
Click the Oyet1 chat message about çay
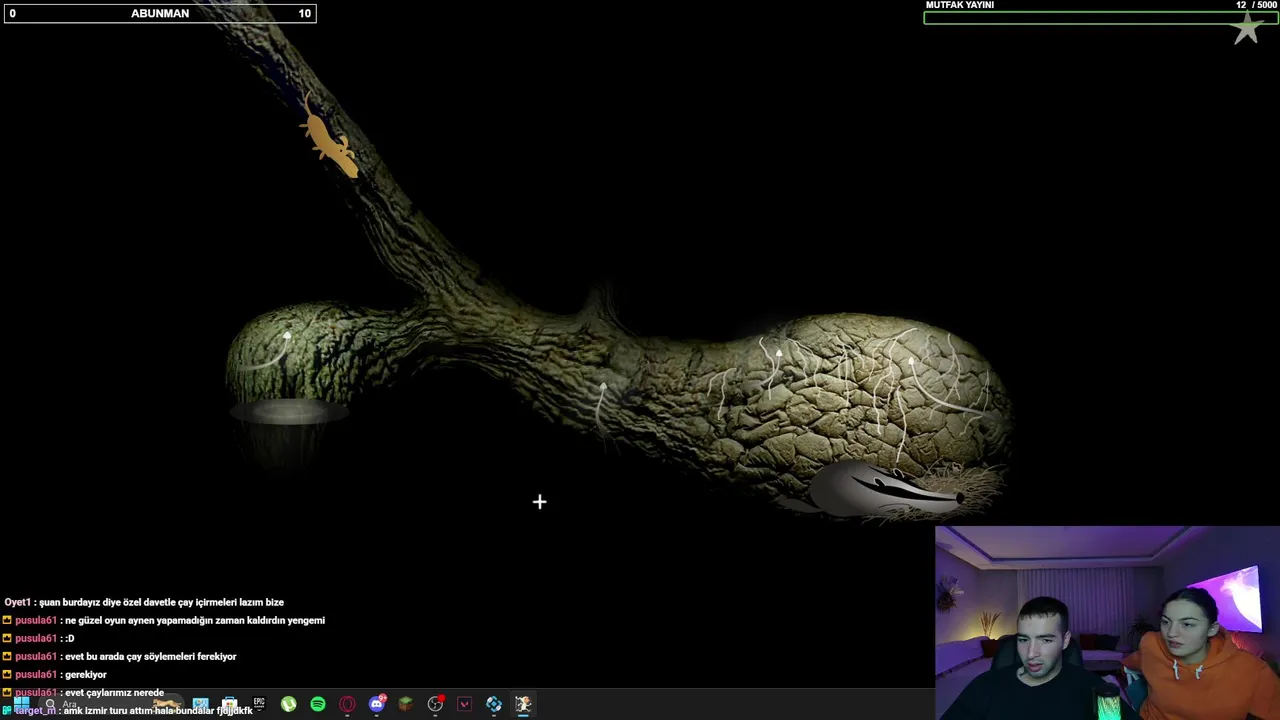click(144, 603)
